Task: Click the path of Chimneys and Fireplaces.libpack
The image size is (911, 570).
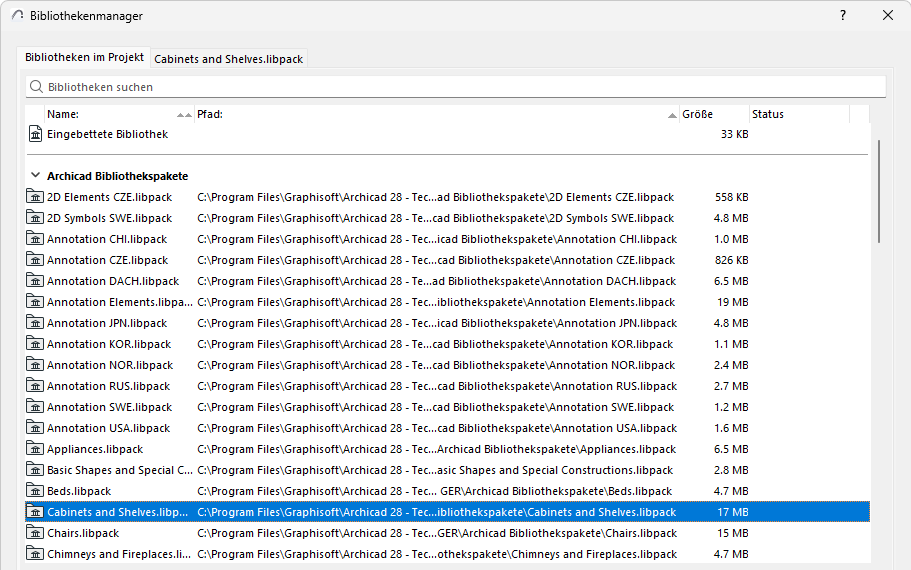Action: click(x=437, y=554)
